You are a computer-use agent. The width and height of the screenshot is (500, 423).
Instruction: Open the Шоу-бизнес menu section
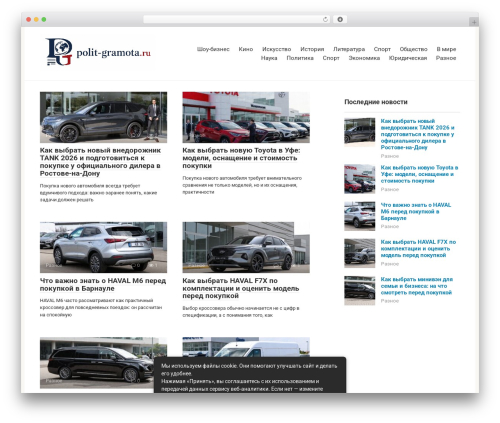[213, 49]
